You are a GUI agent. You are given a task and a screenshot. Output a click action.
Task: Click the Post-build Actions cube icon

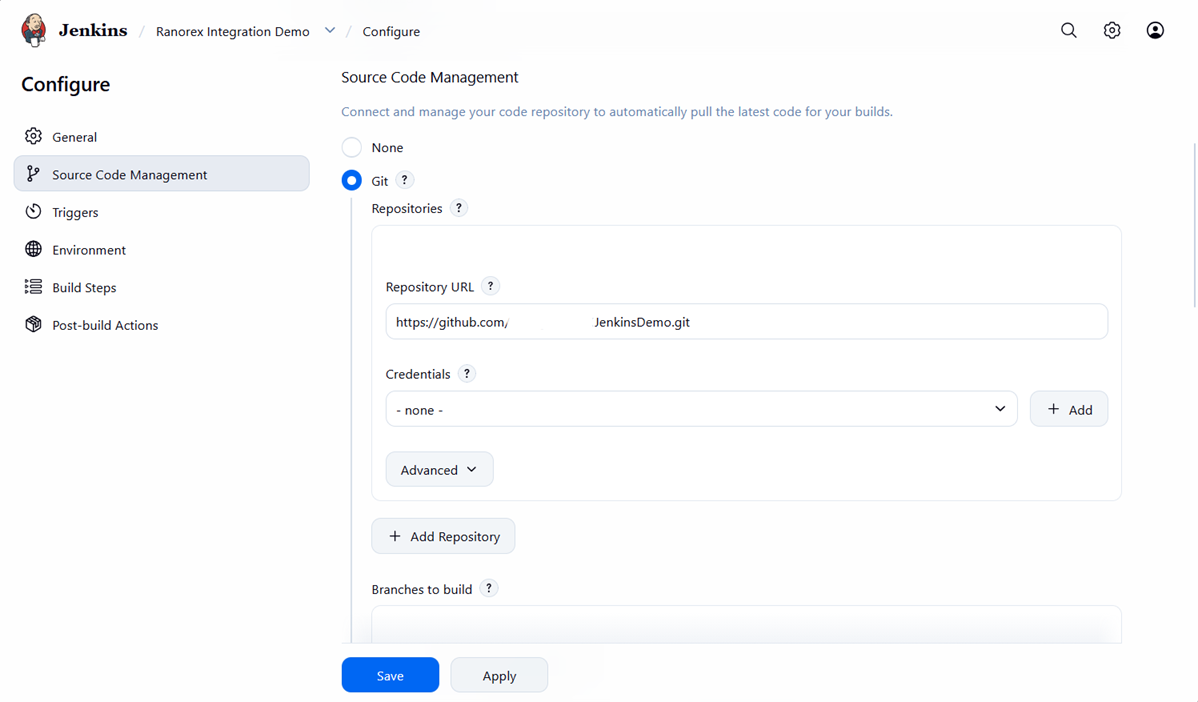(x=33, y=324)
